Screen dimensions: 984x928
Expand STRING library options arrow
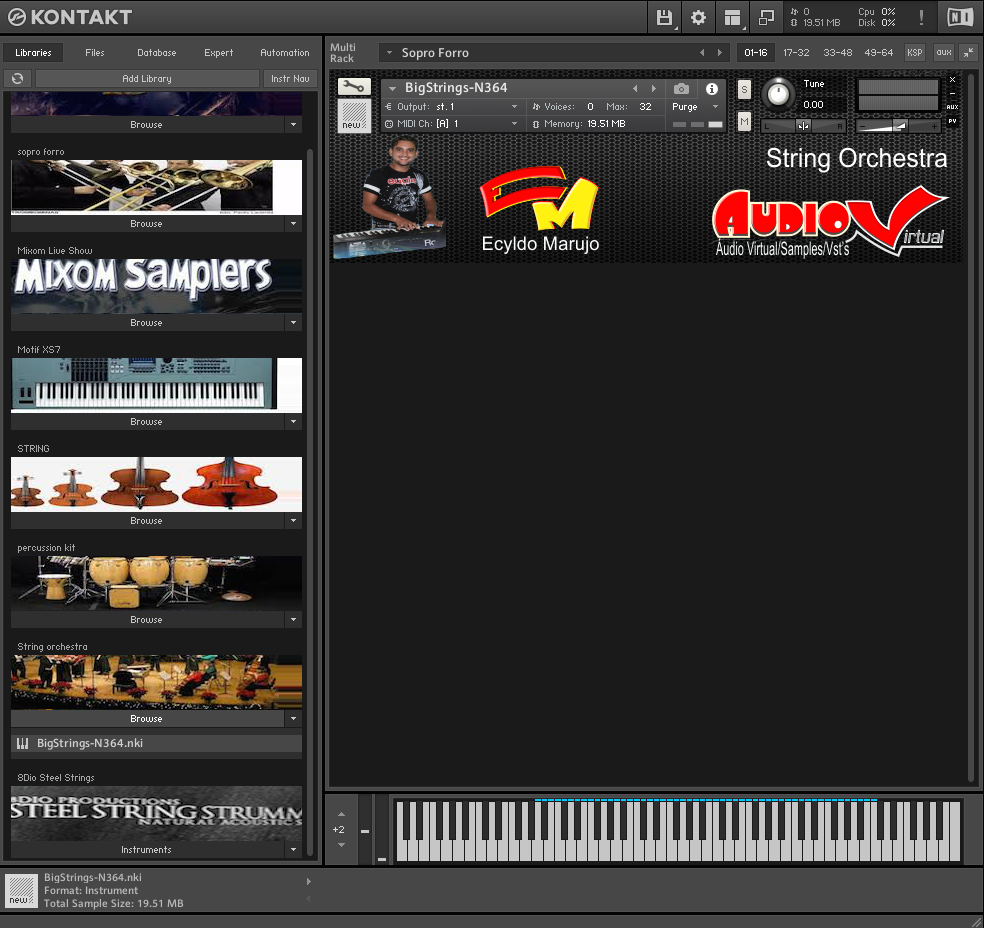click(293, 521)
